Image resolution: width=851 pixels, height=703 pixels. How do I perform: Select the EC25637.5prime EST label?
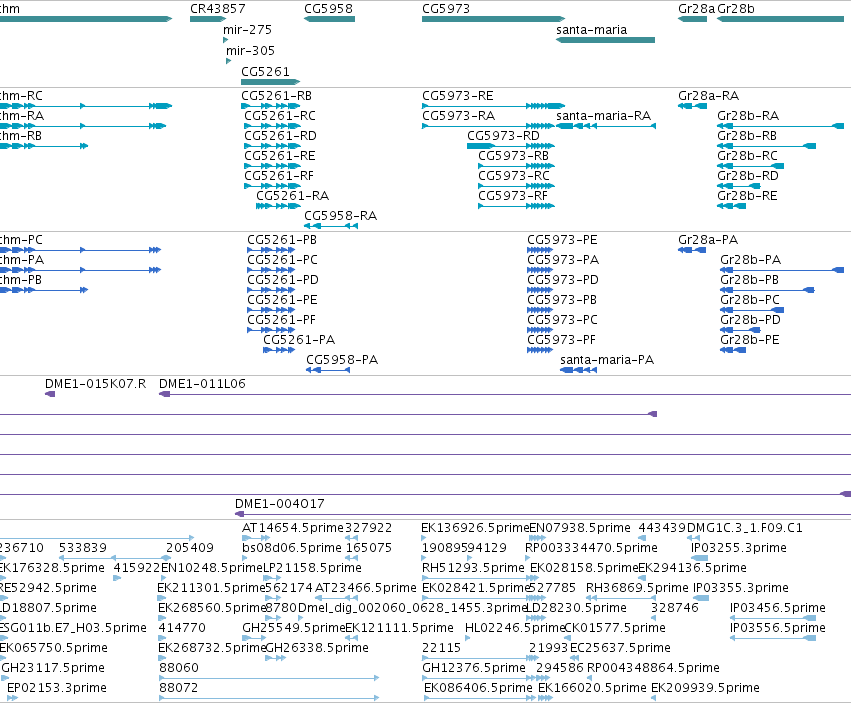(620, 648)
